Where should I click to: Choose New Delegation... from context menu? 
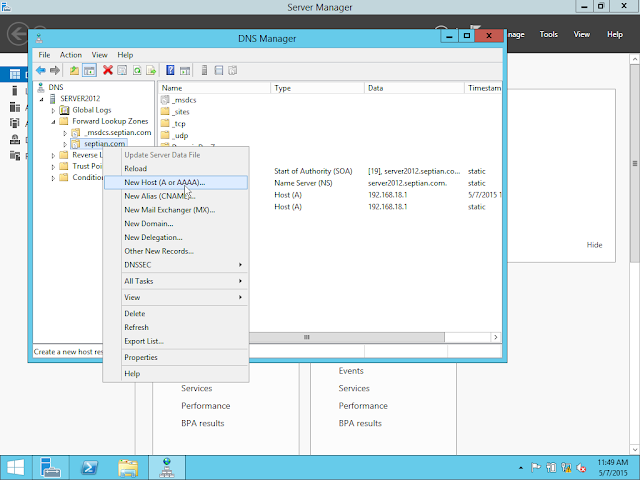pyautogui.click(x=176, y=238)
